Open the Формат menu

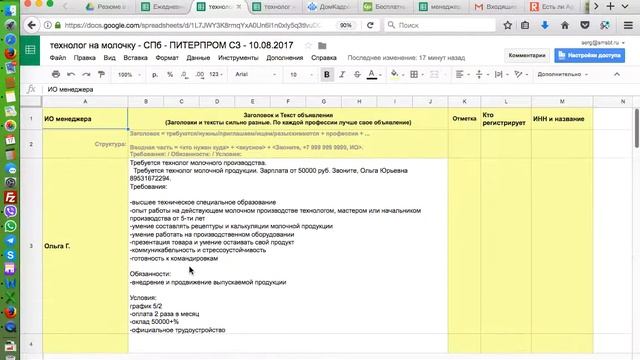pos(167,58)
